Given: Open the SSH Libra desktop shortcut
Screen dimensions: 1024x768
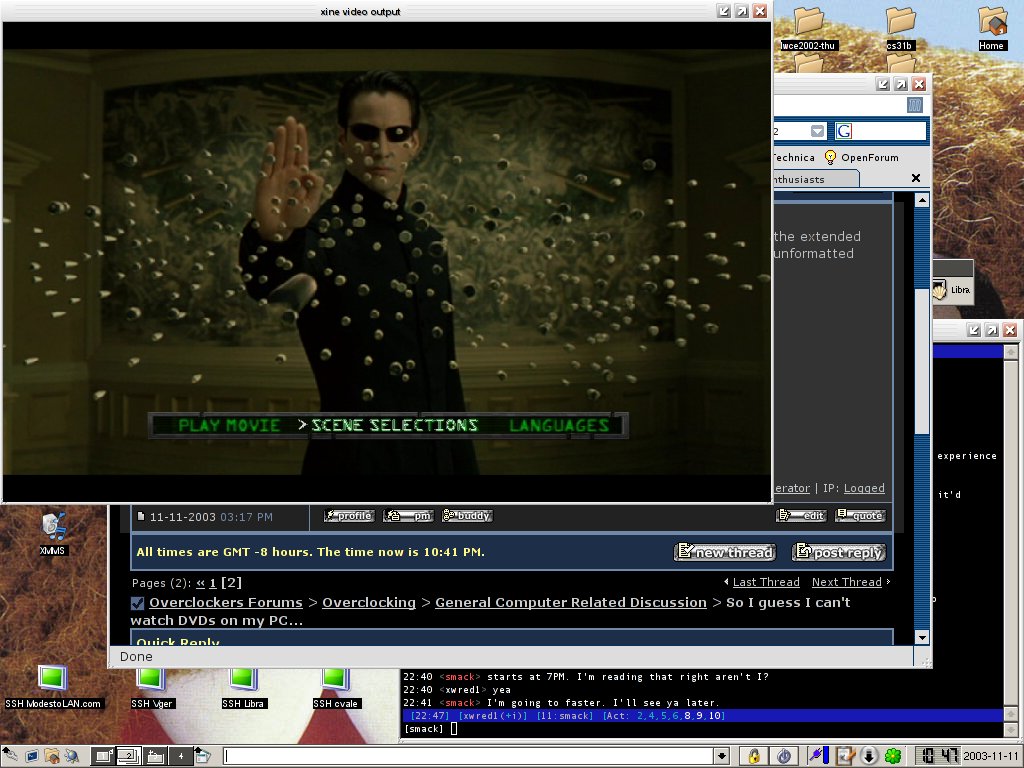Looking at the screenshot, I should coord(244,689).
